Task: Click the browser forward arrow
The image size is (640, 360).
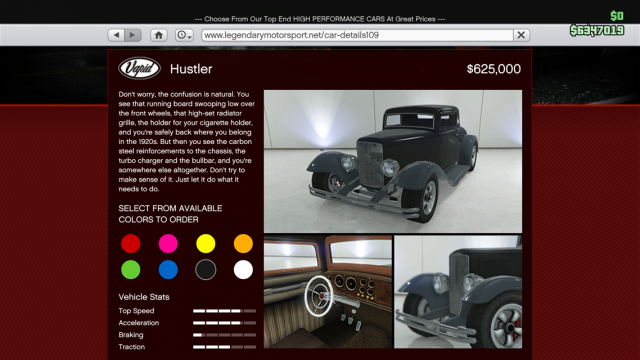Action: coord(133,35)
